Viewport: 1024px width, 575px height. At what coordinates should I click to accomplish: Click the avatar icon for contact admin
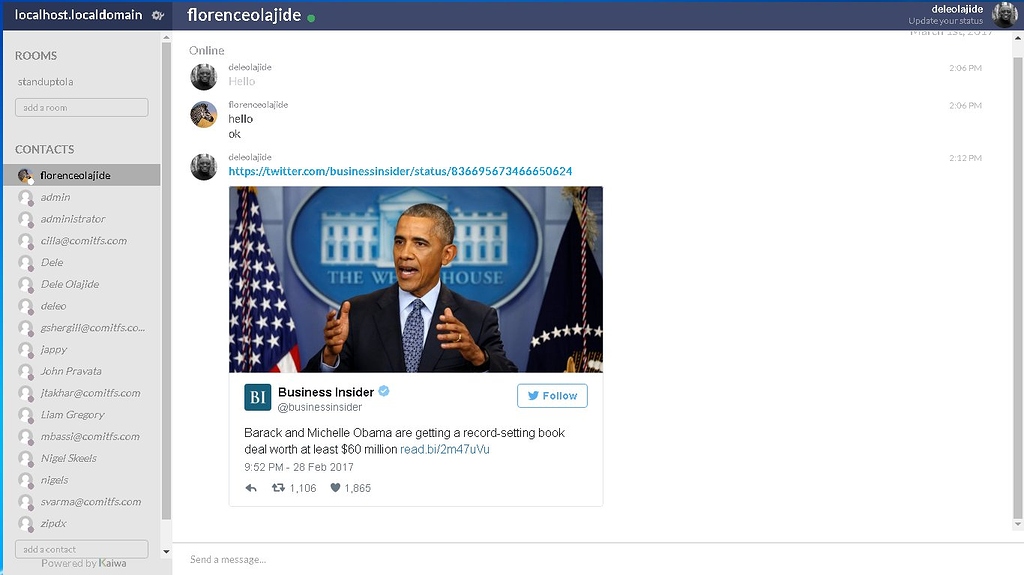tap(25, 197)
